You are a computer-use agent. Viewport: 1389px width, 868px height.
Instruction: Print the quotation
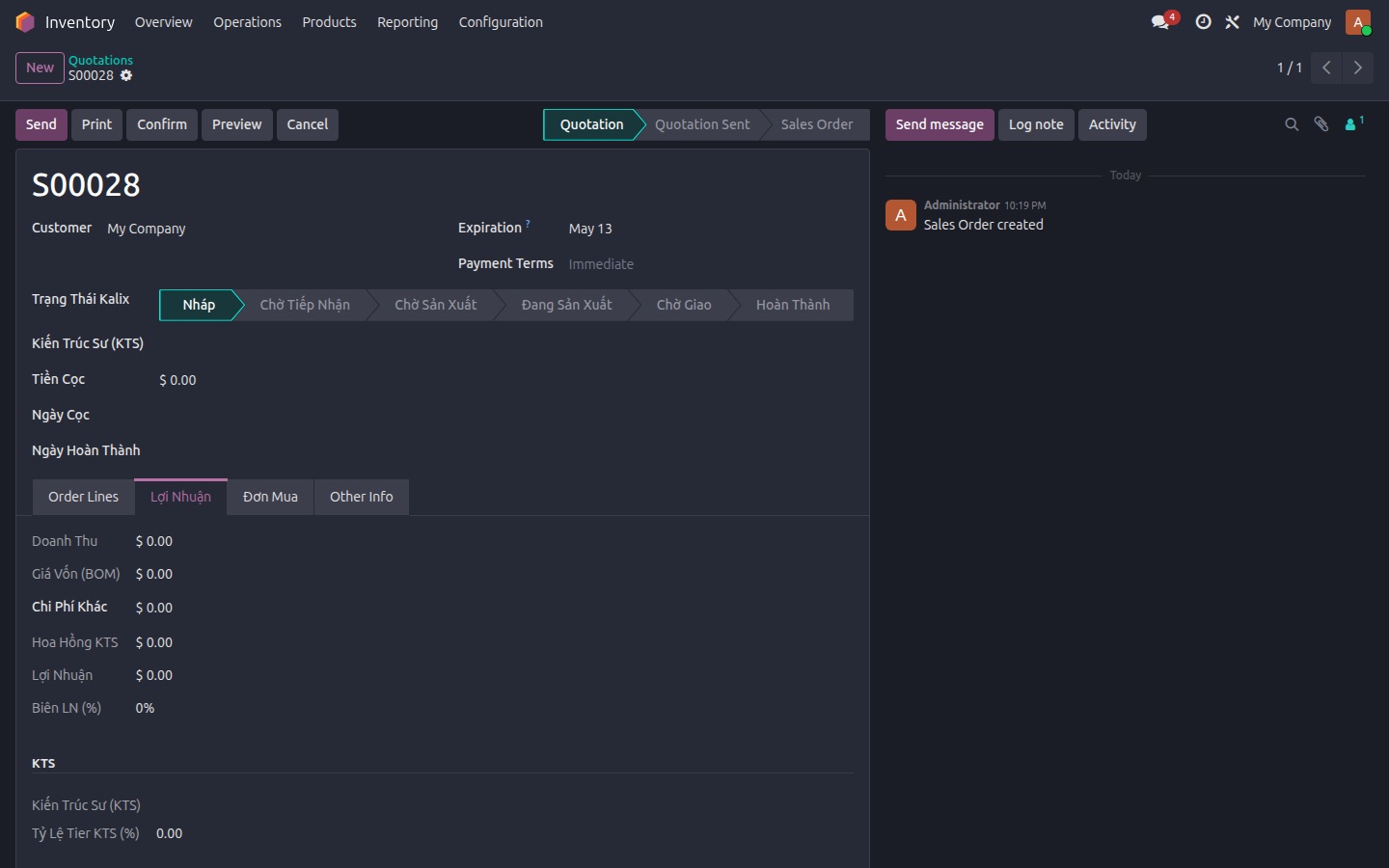click(x=96, y=124)
